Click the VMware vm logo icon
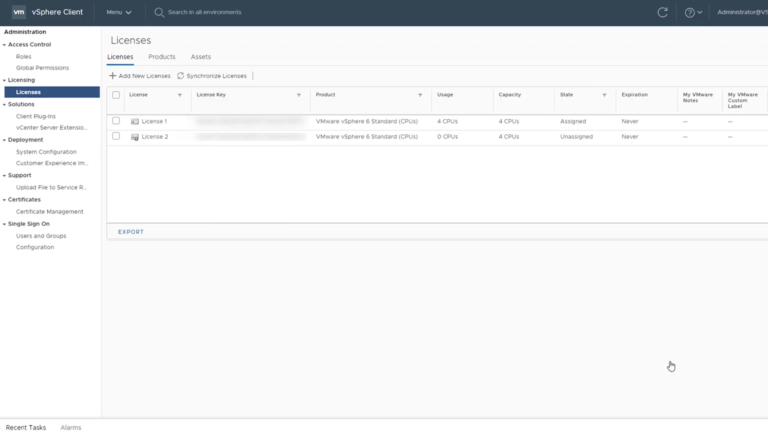The image size is (768, 432). (x=19, y=12)
